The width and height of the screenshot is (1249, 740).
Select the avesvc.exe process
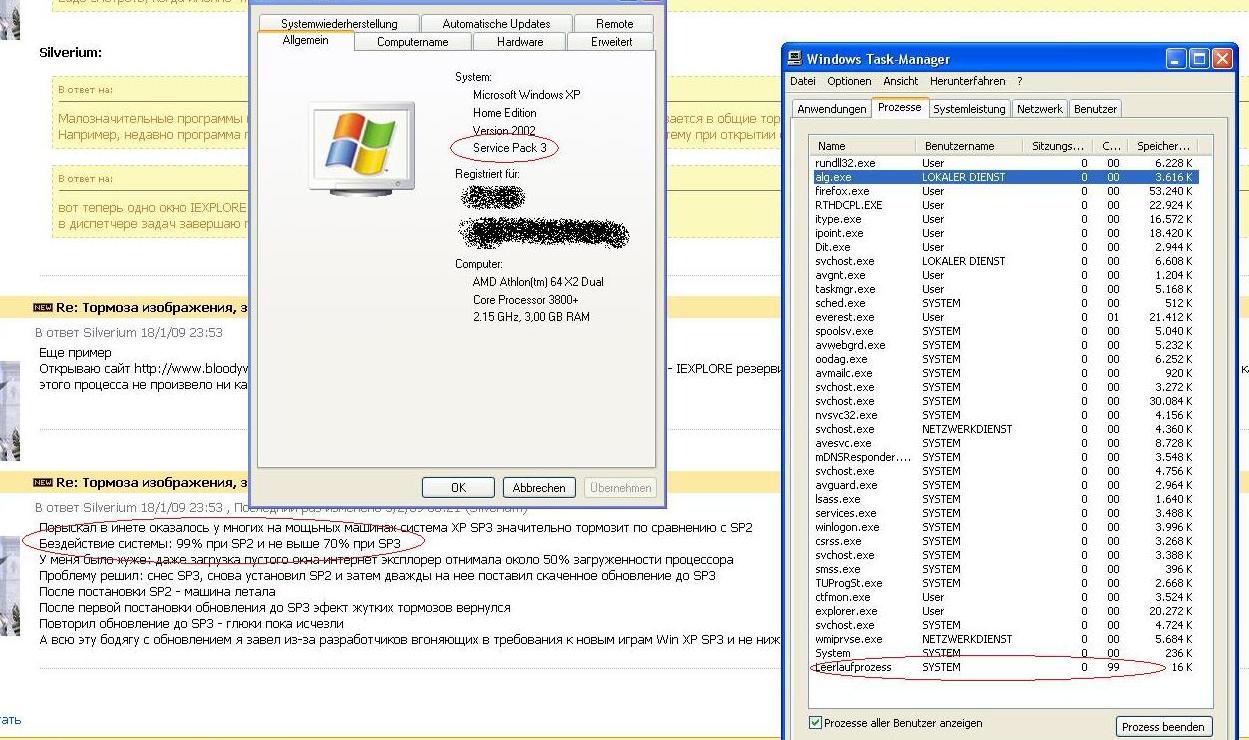[x=1004, y=443]
